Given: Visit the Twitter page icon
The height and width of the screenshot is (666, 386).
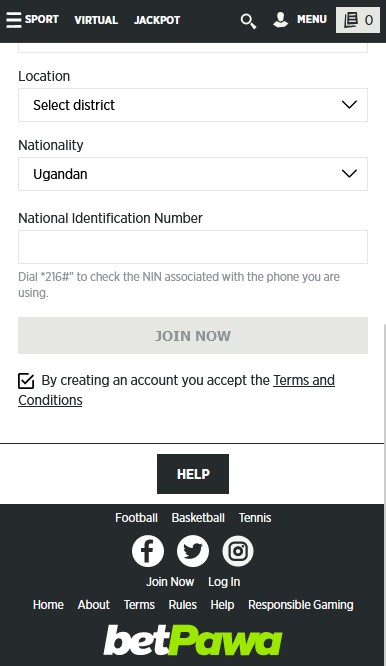Looking at the screenshot, I should tap(193, 551).
